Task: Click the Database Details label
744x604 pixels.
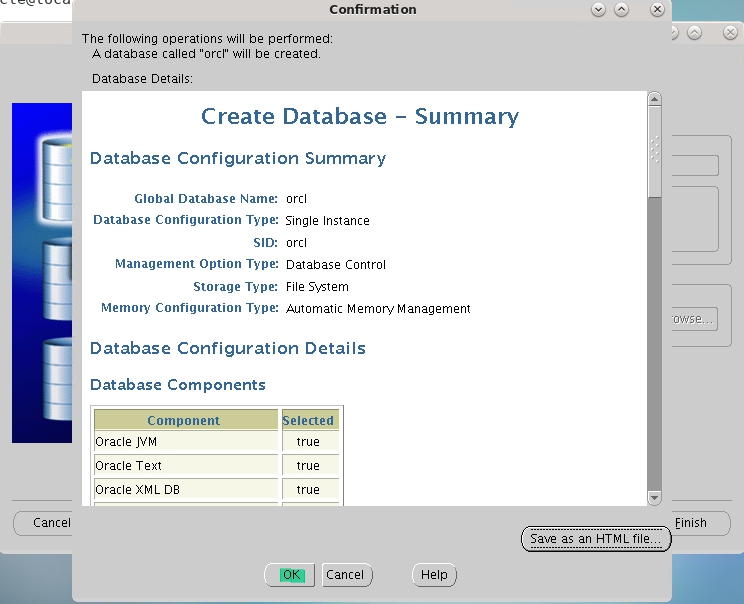Action: click(x=142, y=79)
